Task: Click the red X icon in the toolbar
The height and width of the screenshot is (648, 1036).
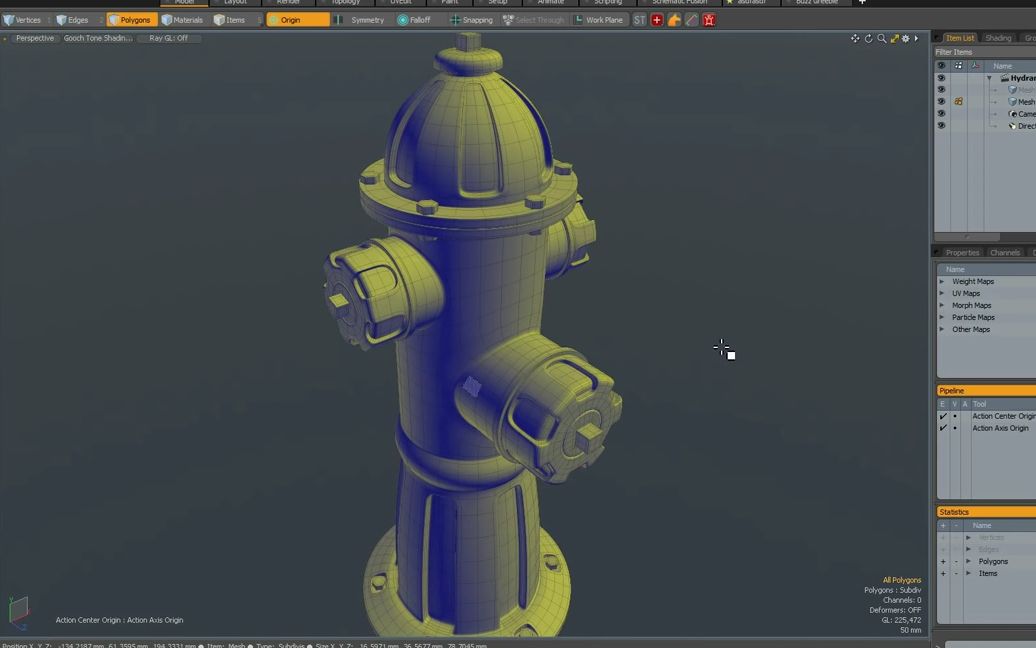Action: coord(709,19)
